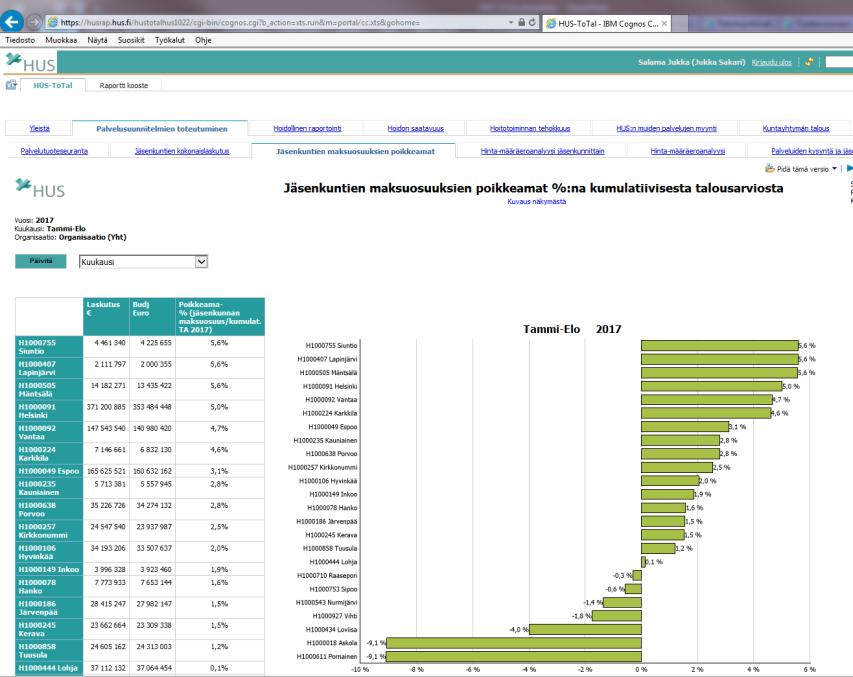This screenshot has height=677, width=853.
Task: Click the Kuvaus näkymästä link
Action: (536, 201)
